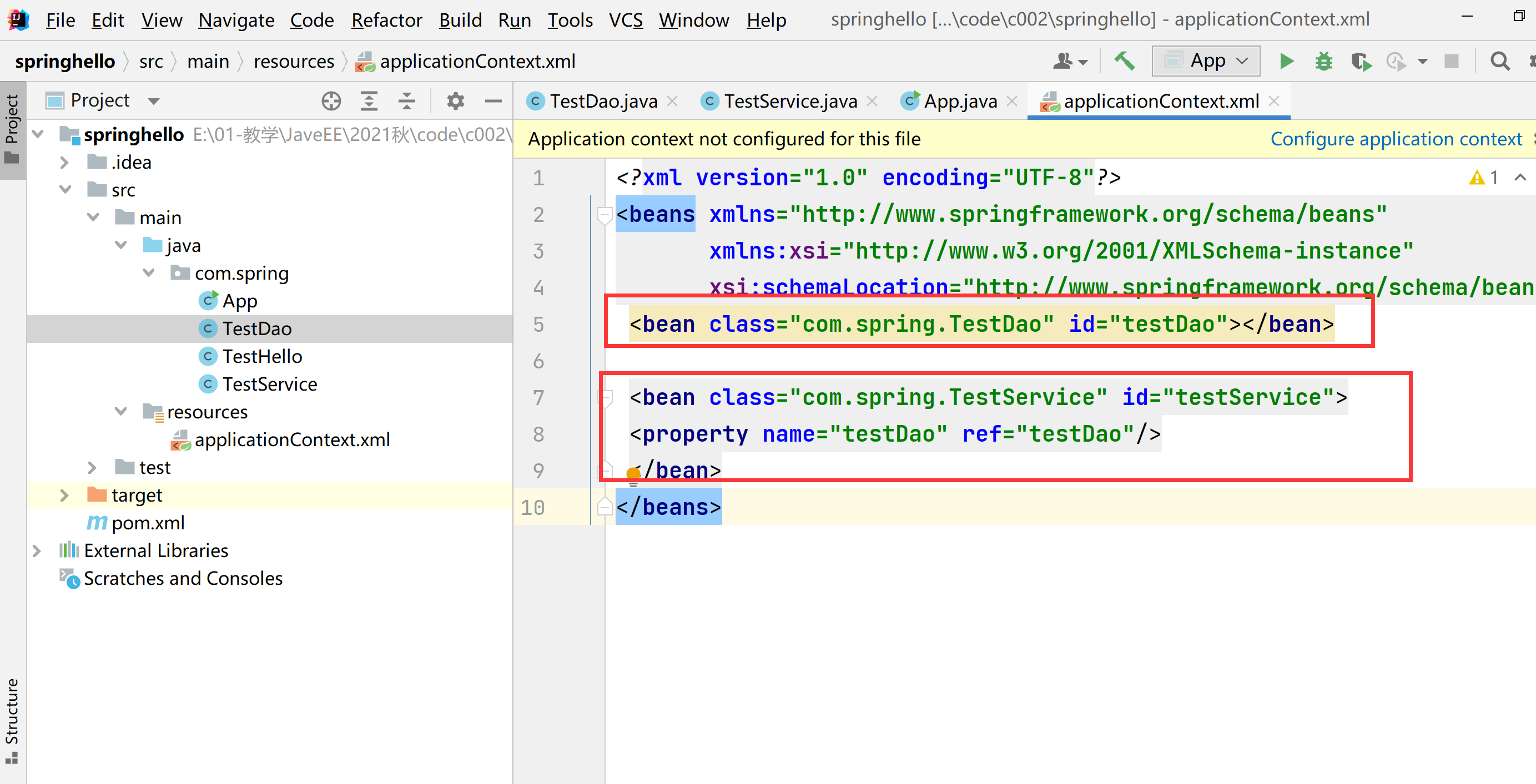Click Expand All icon in Project panel
The width and height of the screenshot is (1536, 784).
pyautogui.click(x=369, y=101)
